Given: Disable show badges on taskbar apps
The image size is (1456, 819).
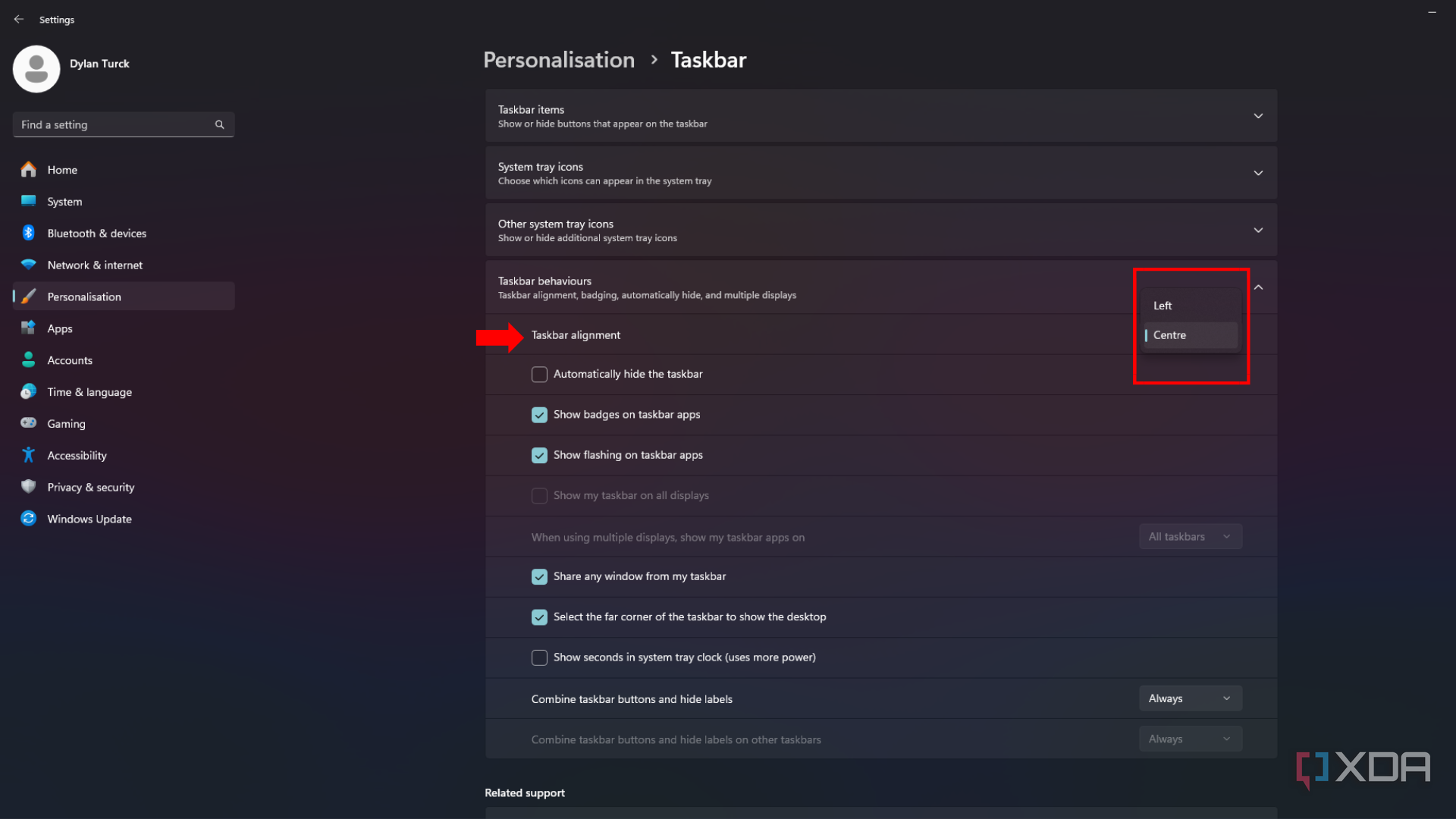Looking at the screenshot, I should (x=539, y=415).
